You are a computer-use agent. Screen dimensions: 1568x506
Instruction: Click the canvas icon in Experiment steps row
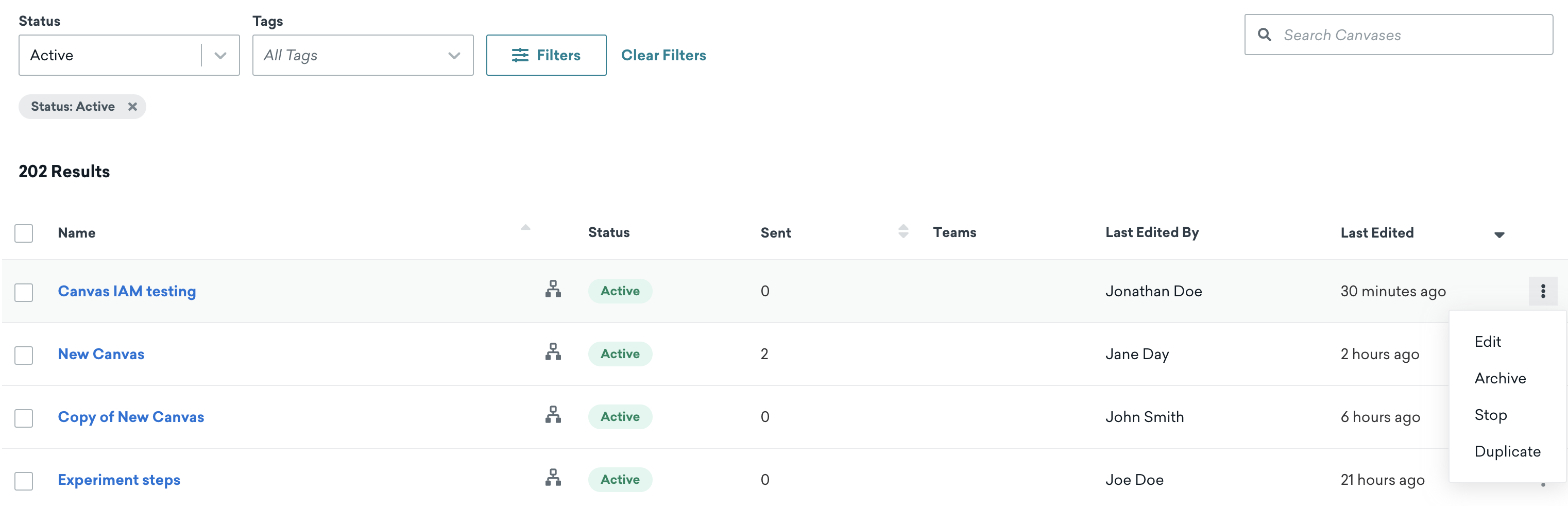[x=553, y=477]
